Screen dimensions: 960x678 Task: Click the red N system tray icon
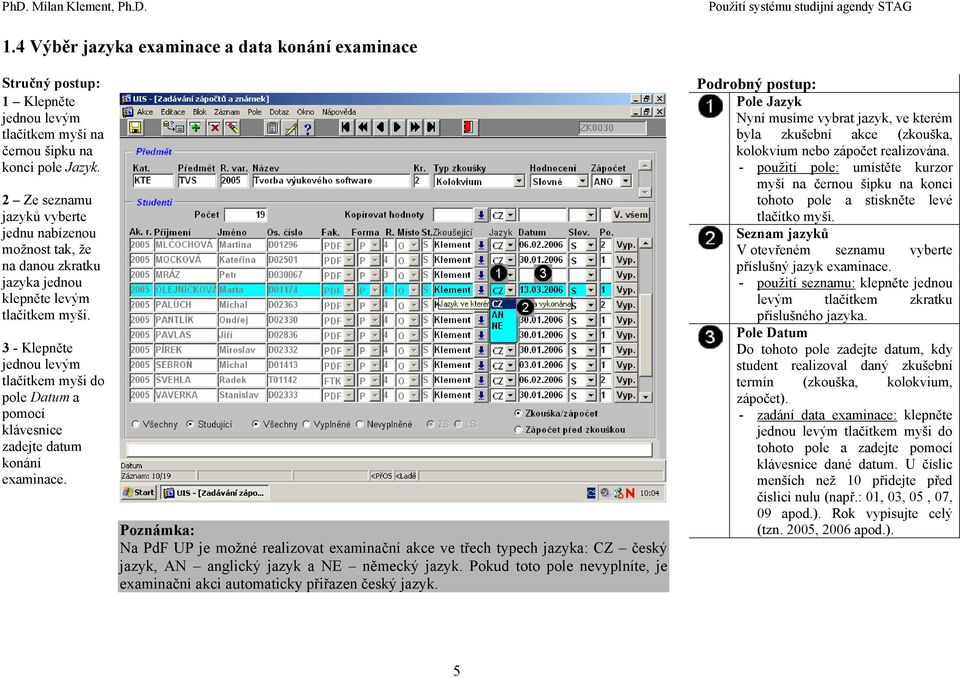(x=630, y=493)
